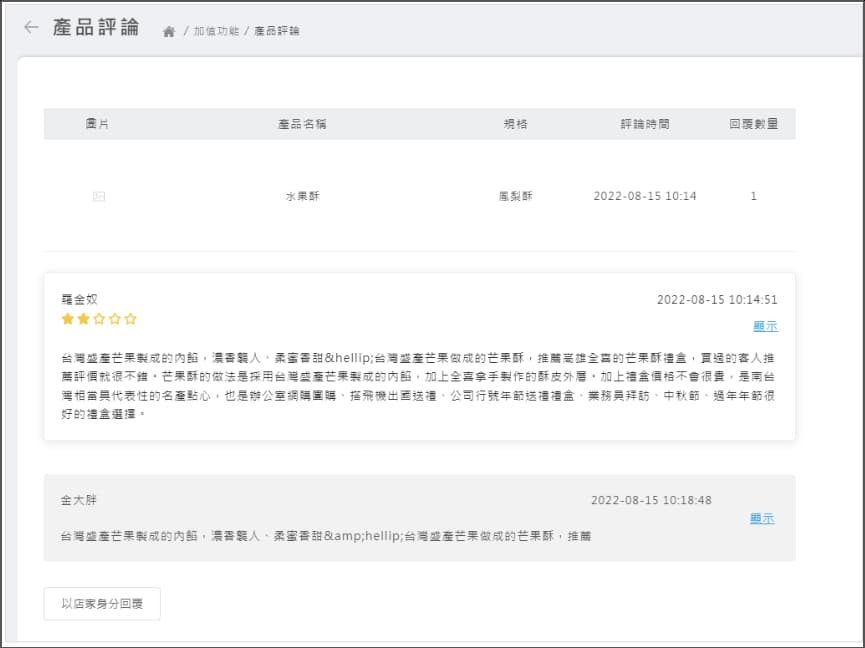
Task: Select the 產品評論 breadcrumb item
Action: 277,31
